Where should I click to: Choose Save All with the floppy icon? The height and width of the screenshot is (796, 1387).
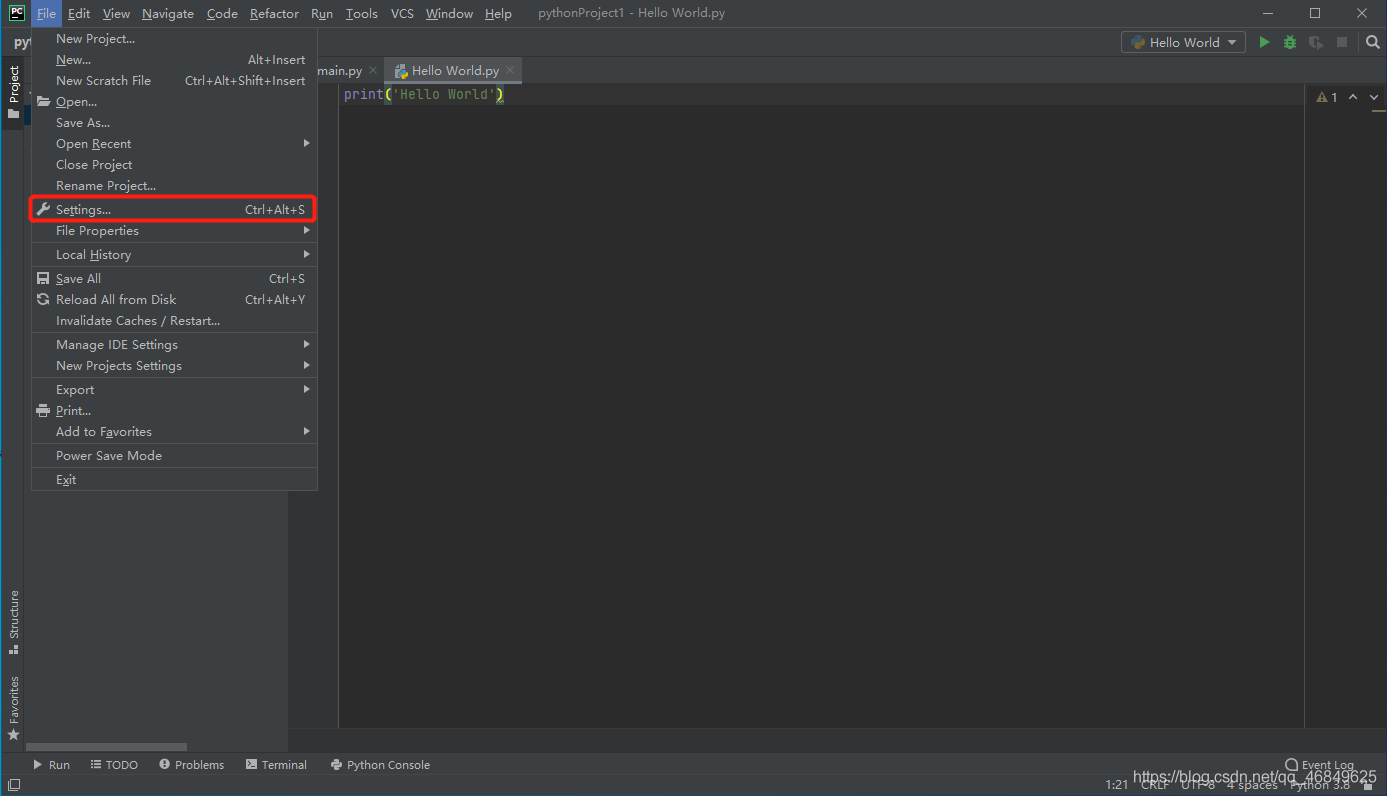[174, 279]
